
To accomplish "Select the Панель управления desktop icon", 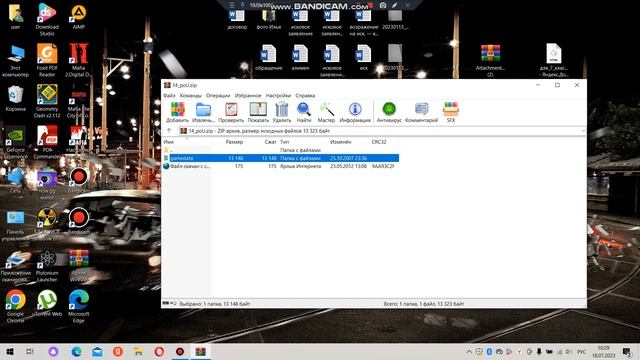I will [x=16, y=224].
